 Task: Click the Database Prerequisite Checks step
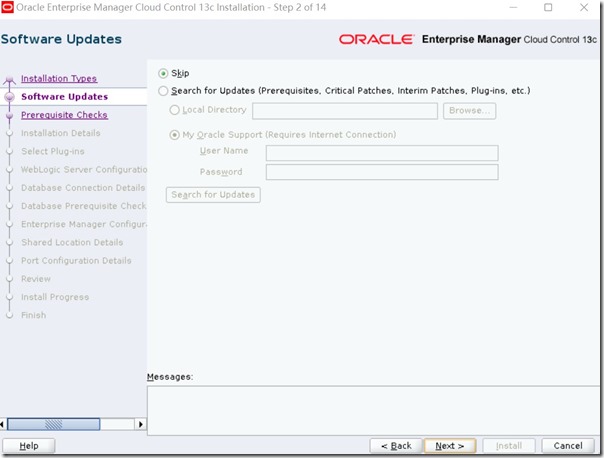pyautogui.click(x=84, y=206)
